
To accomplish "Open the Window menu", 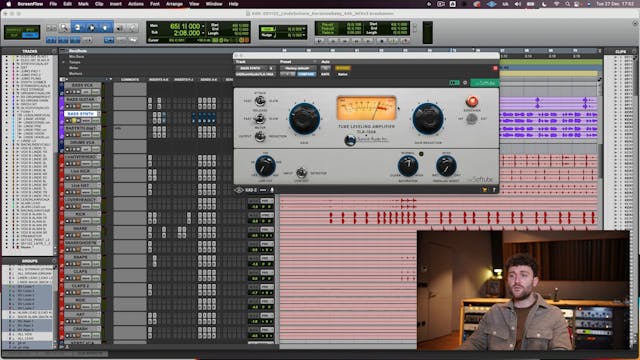I will [214, 4].
